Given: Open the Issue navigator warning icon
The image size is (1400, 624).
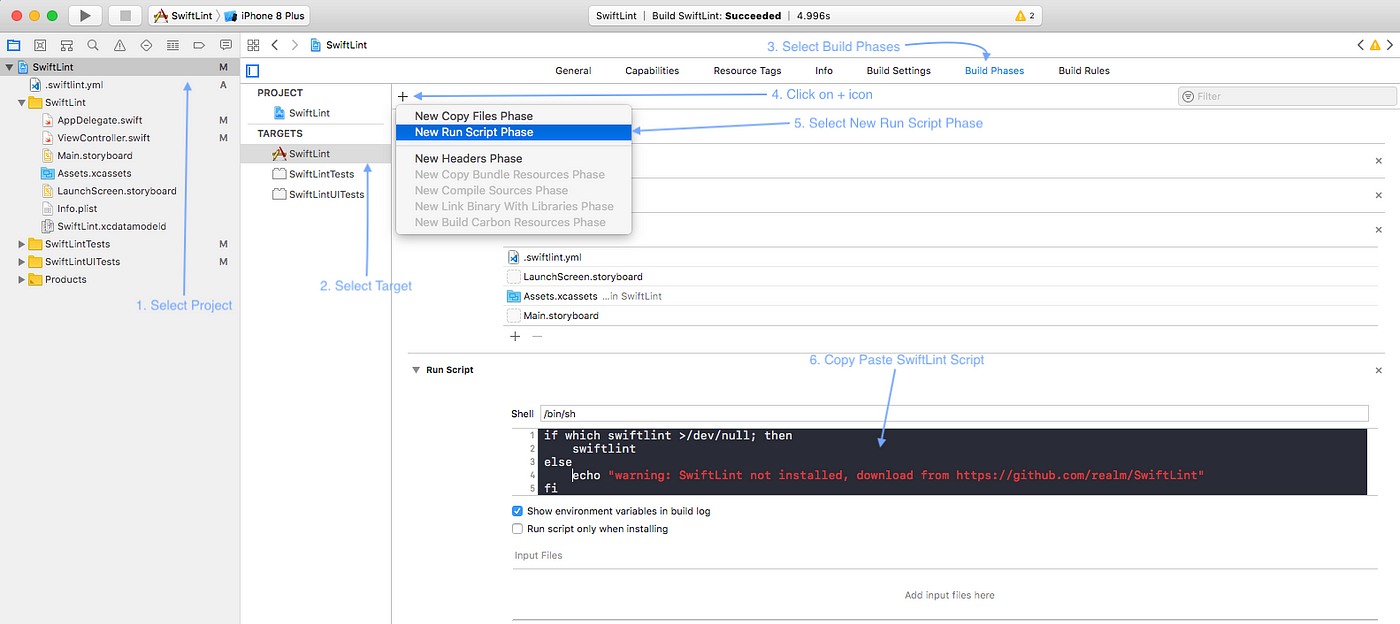Looking at the screenshot, I should coord(120,45).
